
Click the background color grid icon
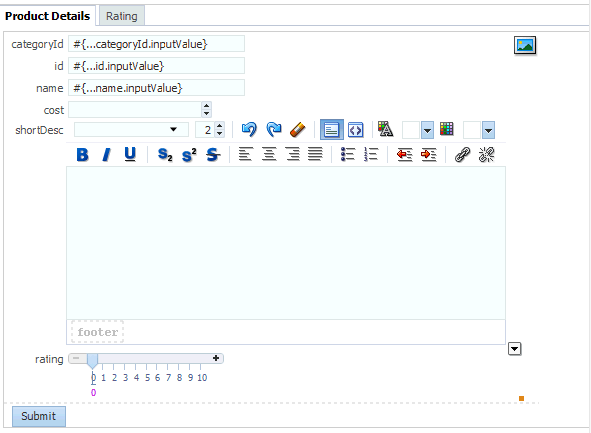tap(447, 129)
